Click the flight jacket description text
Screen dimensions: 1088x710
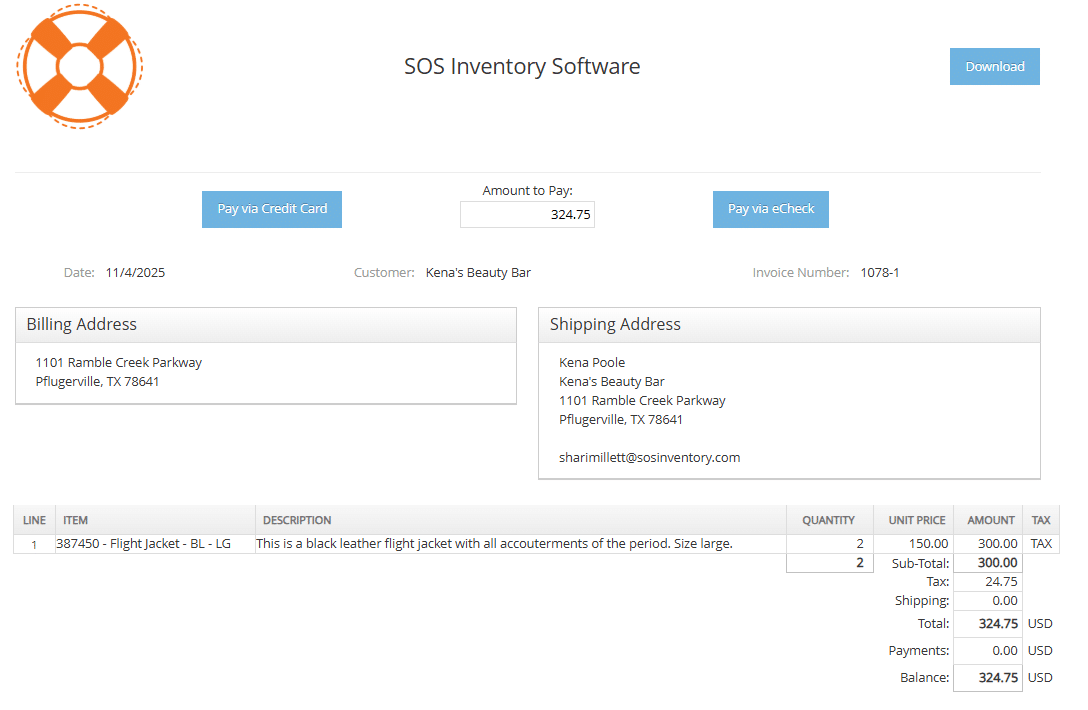tap(494, 544)
